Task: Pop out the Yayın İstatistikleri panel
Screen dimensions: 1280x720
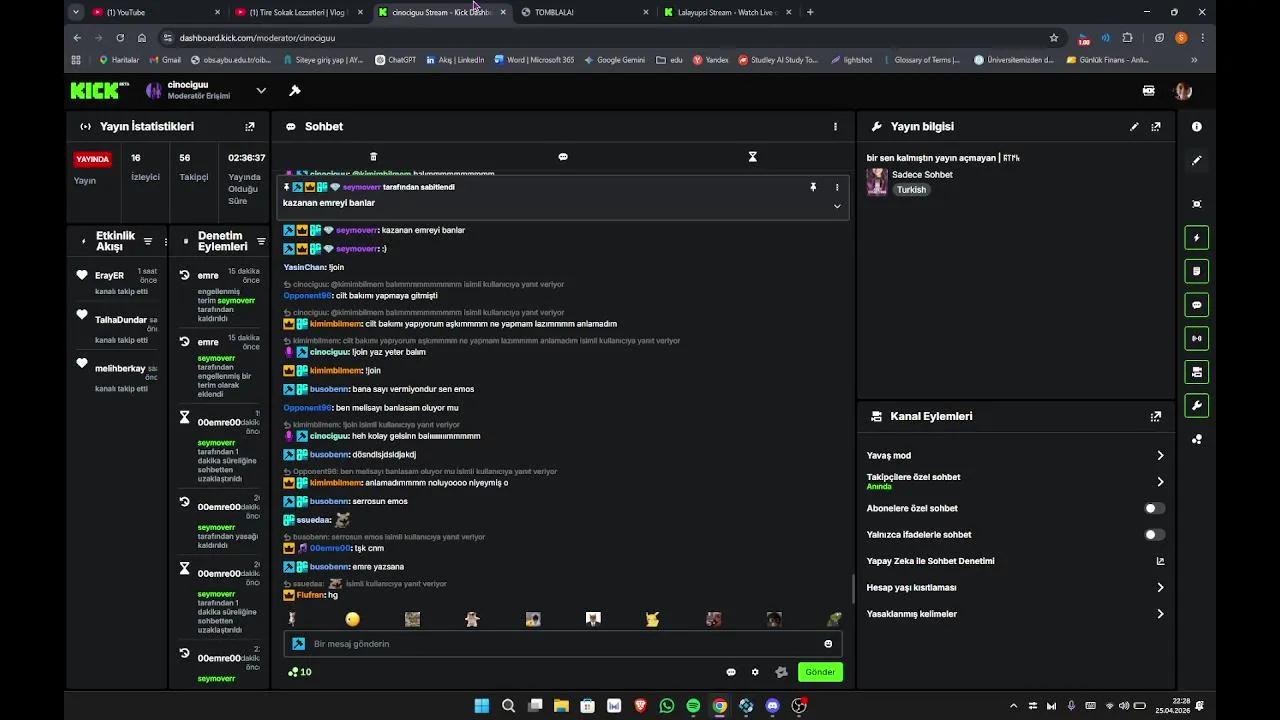Action: (250, 127)
